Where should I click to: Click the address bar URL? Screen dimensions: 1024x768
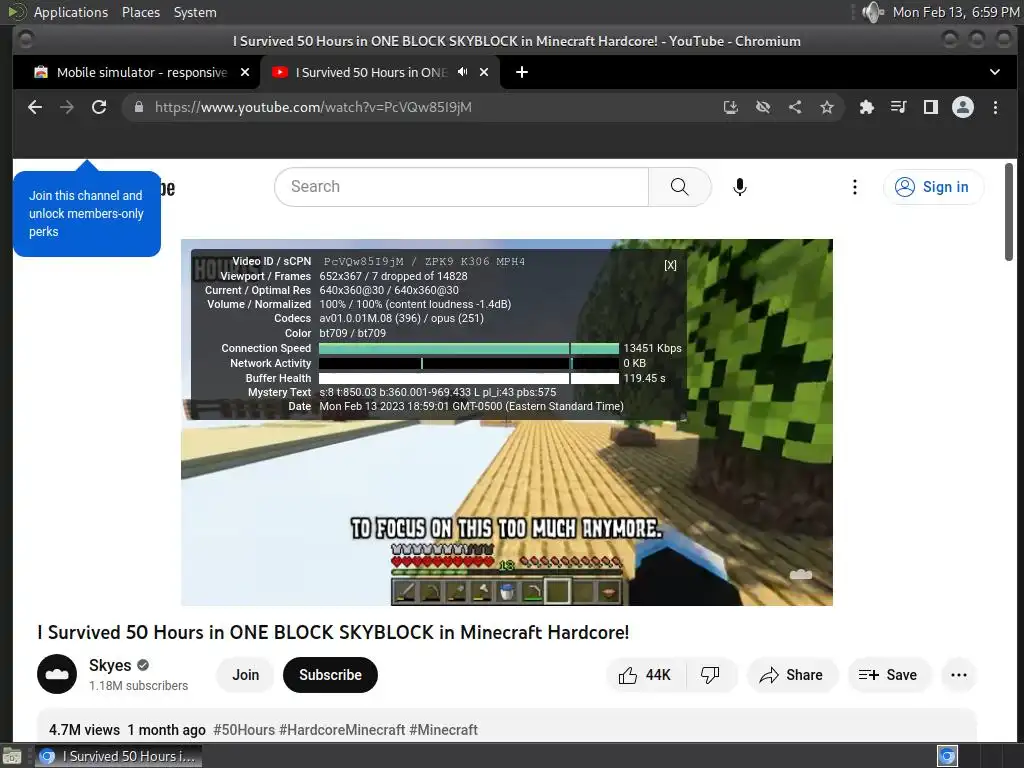click(313, 107)
